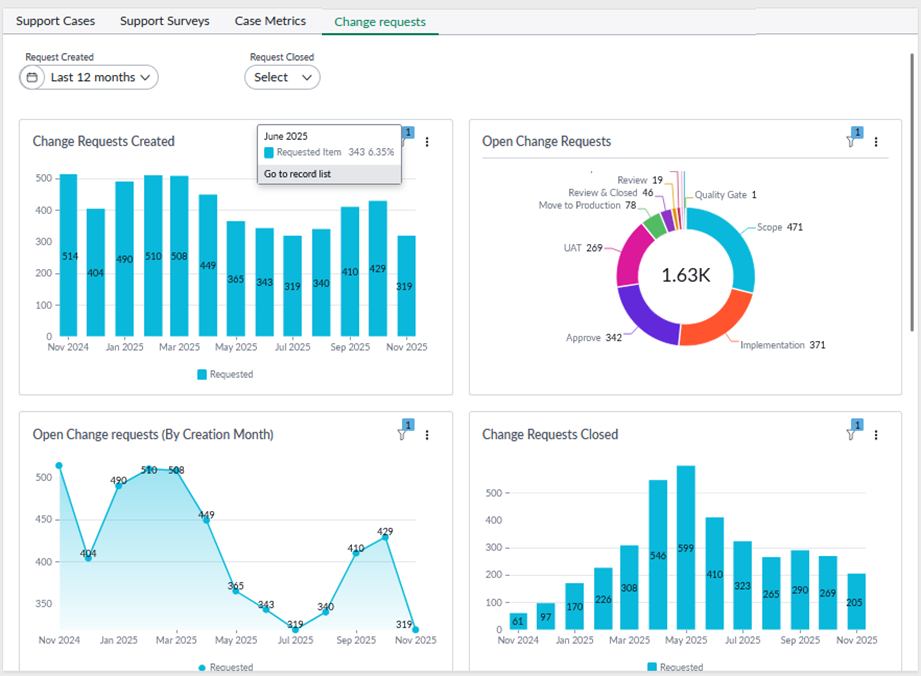This screenshot has width=921, height=676.
Task: Open three-dot menu on Open Change Requests card
Action: click(876, 142)
